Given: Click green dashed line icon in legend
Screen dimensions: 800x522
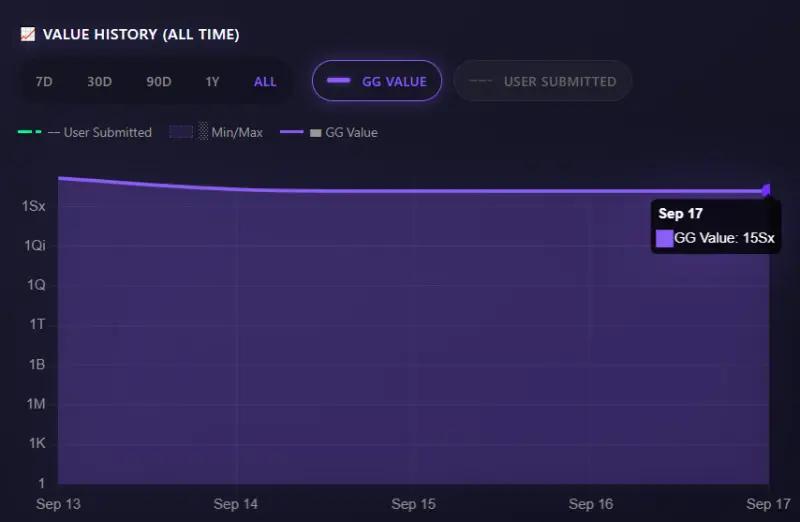Looking at the screenshot, I should 29,132.
